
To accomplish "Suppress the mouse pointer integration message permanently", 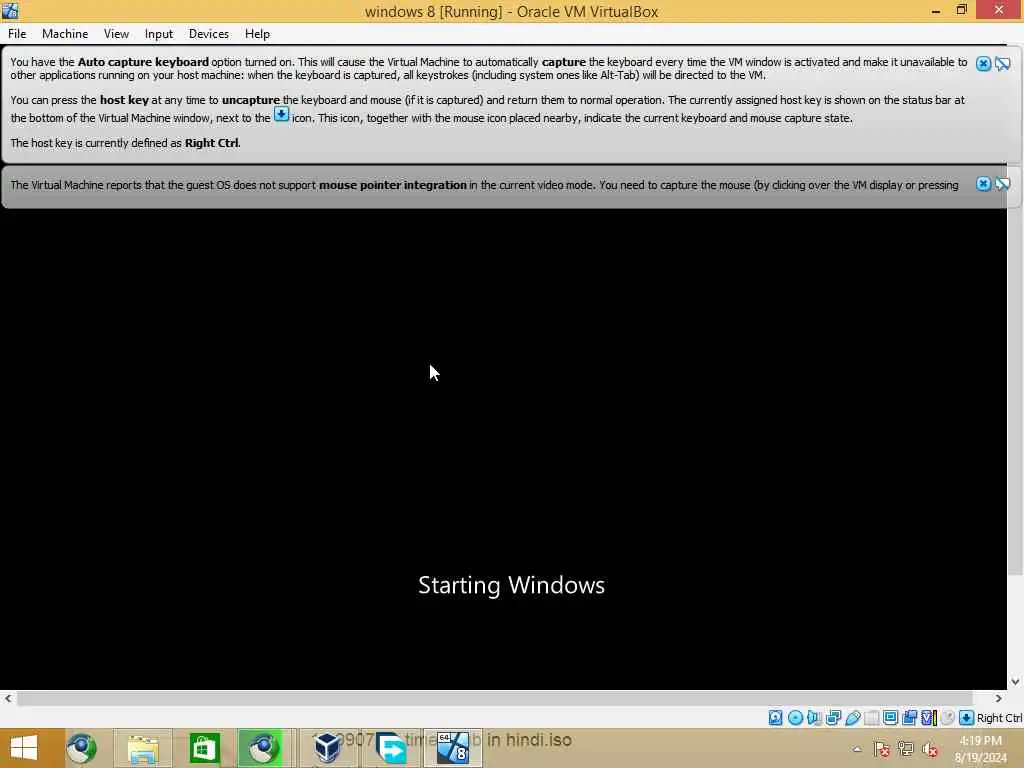I will (1002, 184).
